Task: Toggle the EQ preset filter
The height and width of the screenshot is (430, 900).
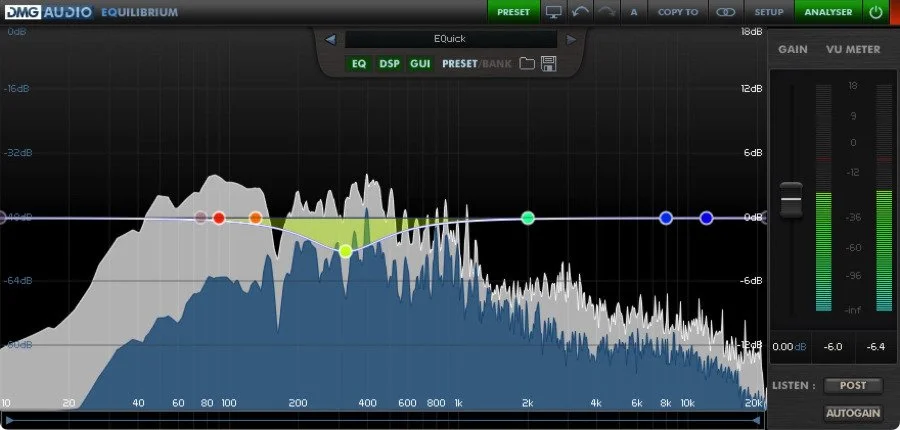Action: coord(359,64)
